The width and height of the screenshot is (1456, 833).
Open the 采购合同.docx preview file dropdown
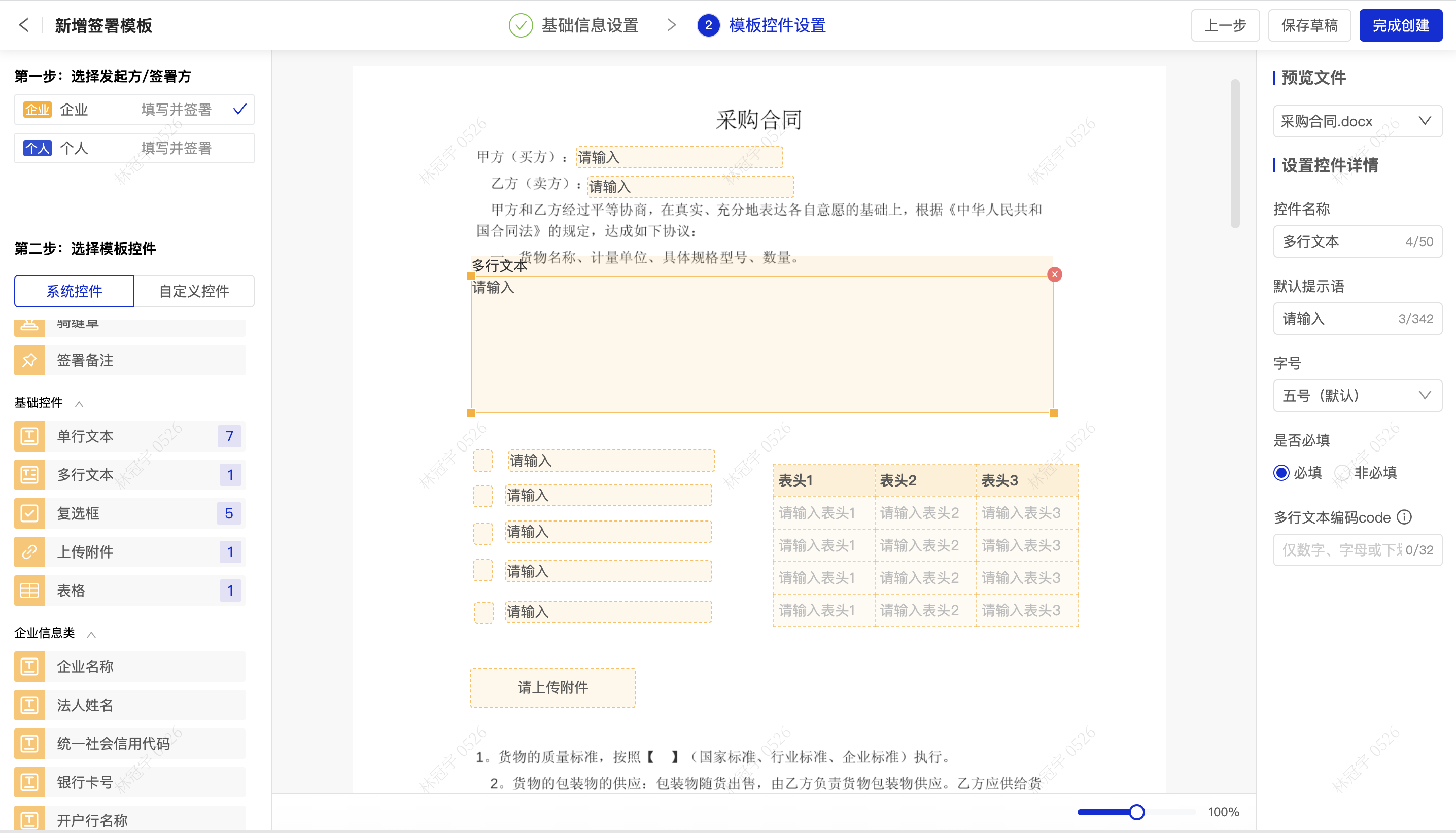tap(1357, 121)
